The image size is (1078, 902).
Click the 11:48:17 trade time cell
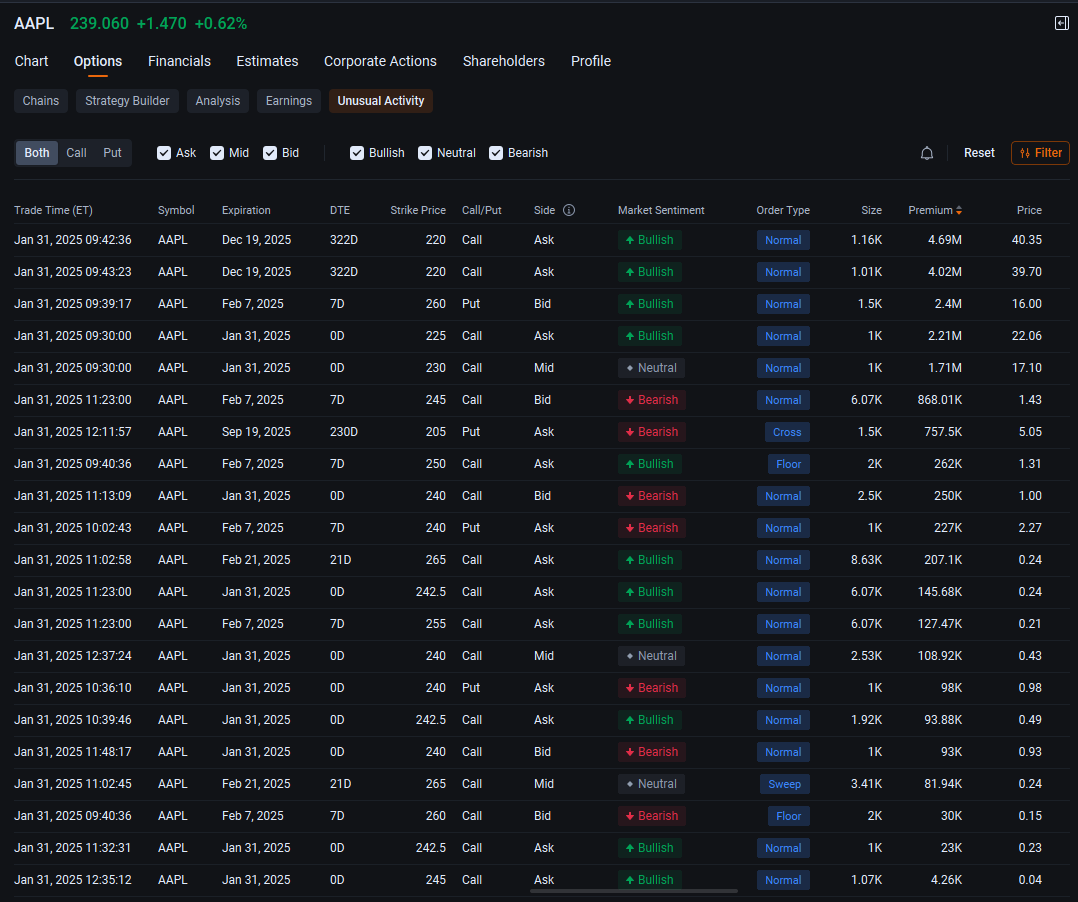pyautogui.click(x=73, y=752)
